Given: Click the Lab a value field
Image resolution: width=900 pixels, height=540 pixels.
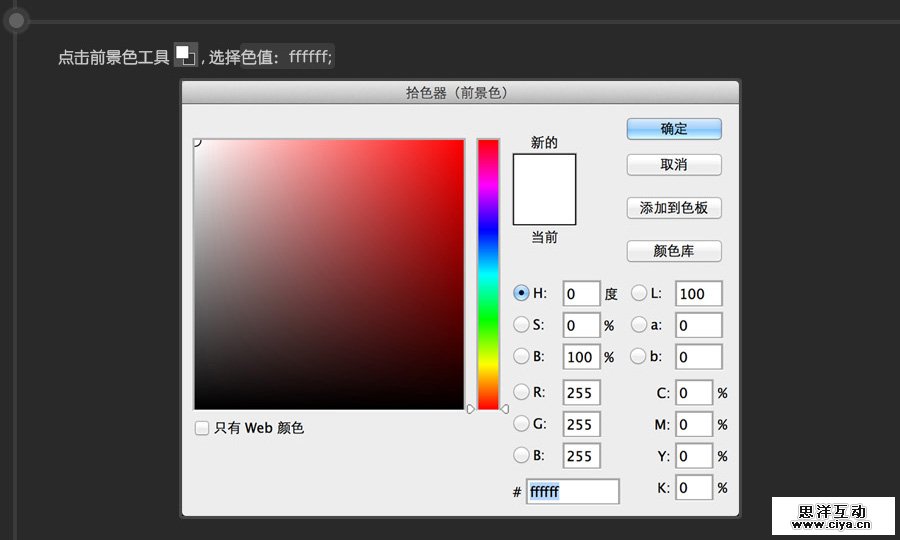Looking at the screenshot, I should pos(699,325).
